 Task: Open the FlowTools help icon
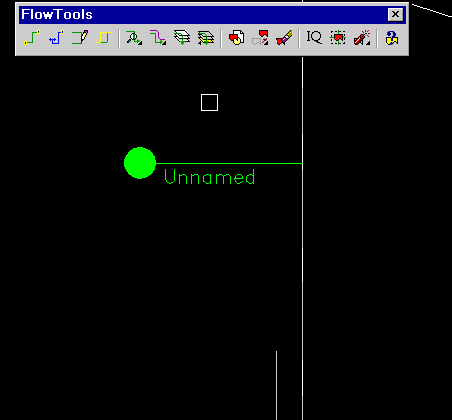392,38
